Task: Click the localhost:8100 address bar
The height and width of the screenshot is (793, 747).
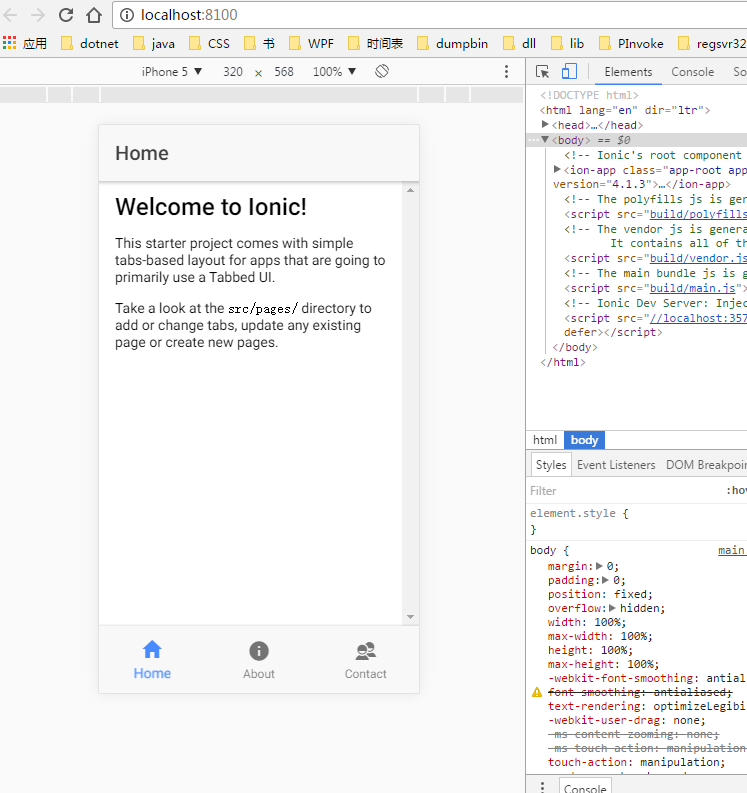Action: 430,15
